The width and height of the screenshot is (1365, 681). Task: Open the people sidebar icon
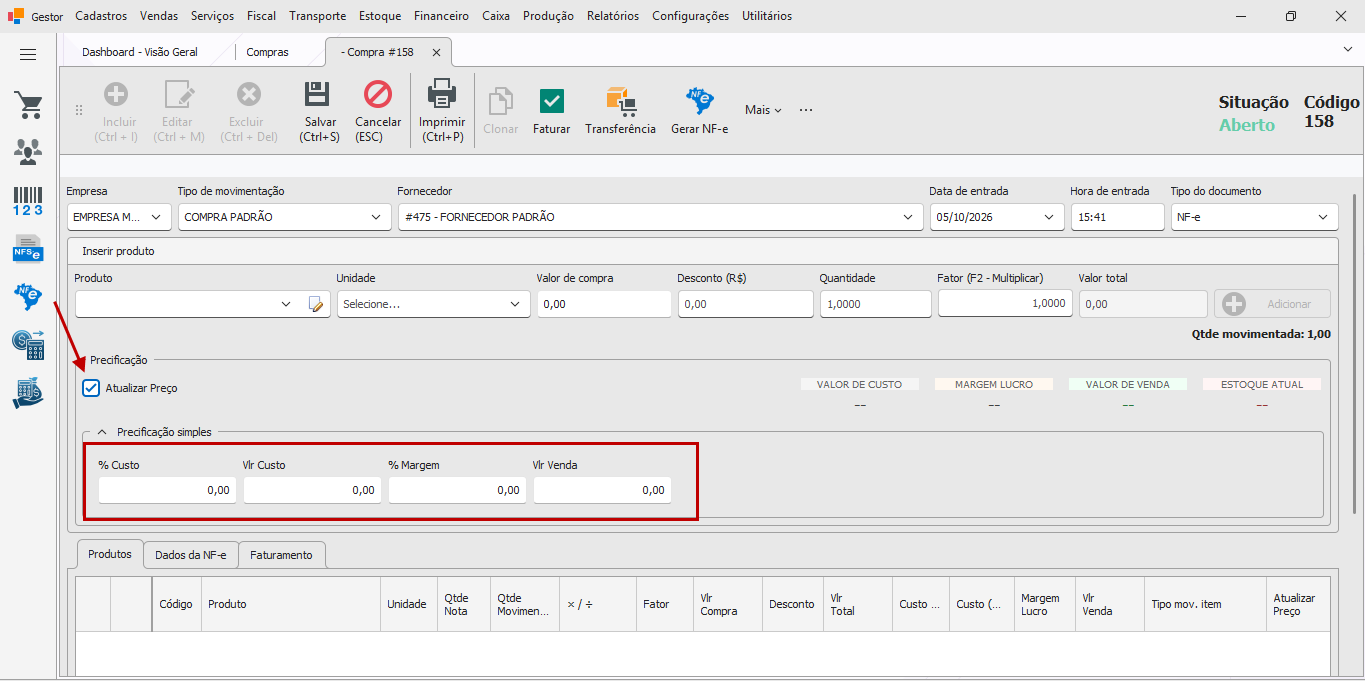click(x=28, y=152)
